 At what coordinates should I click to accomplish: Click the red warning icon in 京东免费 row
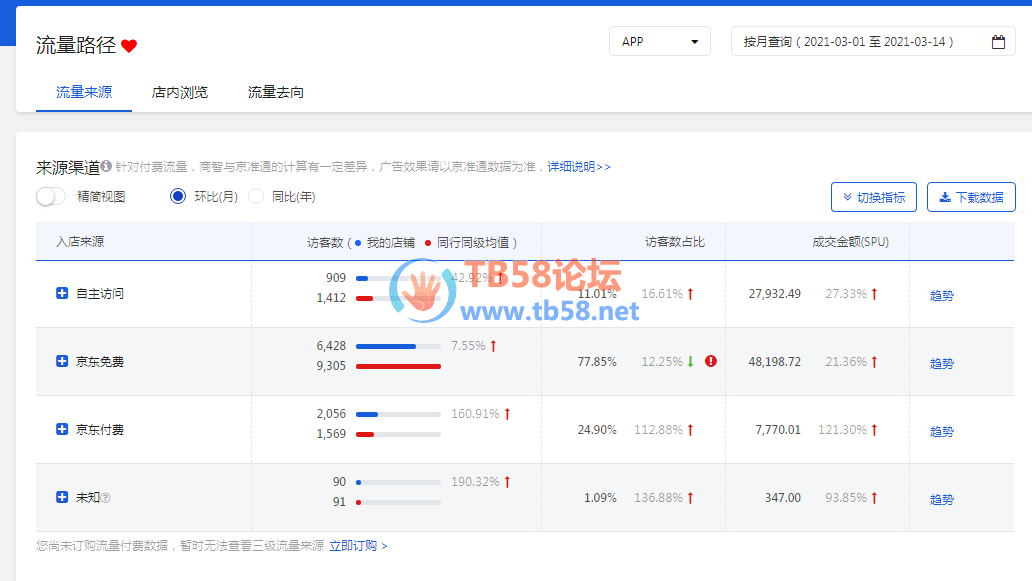point(711,361)
